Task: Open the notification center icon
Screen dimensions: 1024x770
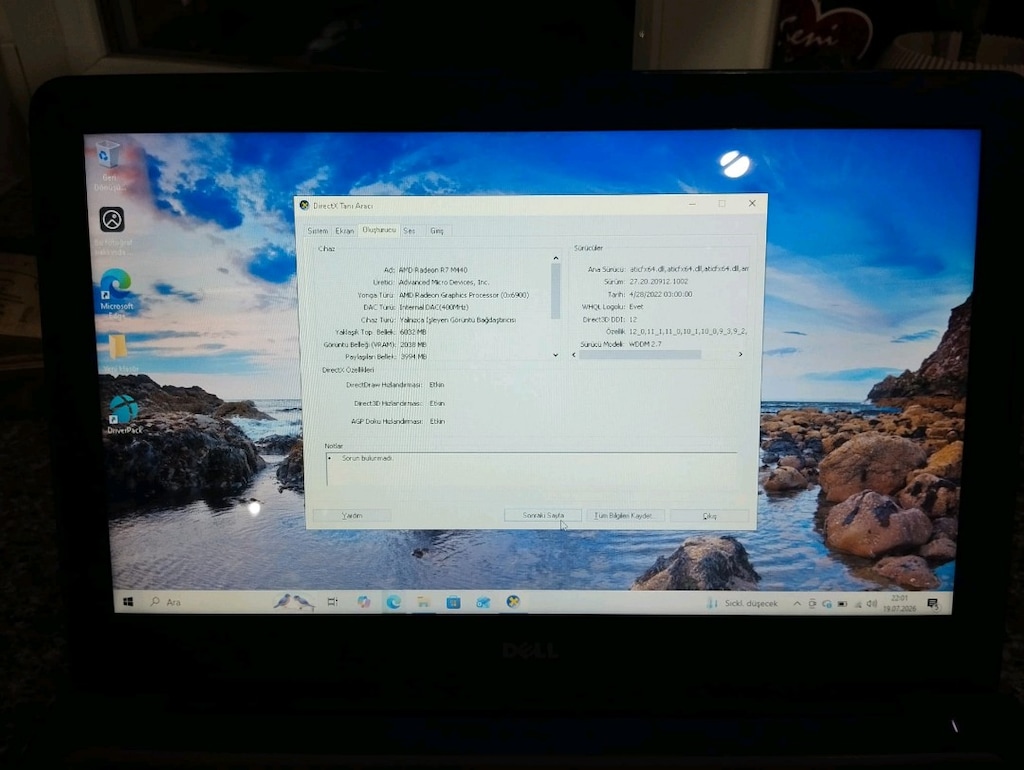Action: [933, 604]
